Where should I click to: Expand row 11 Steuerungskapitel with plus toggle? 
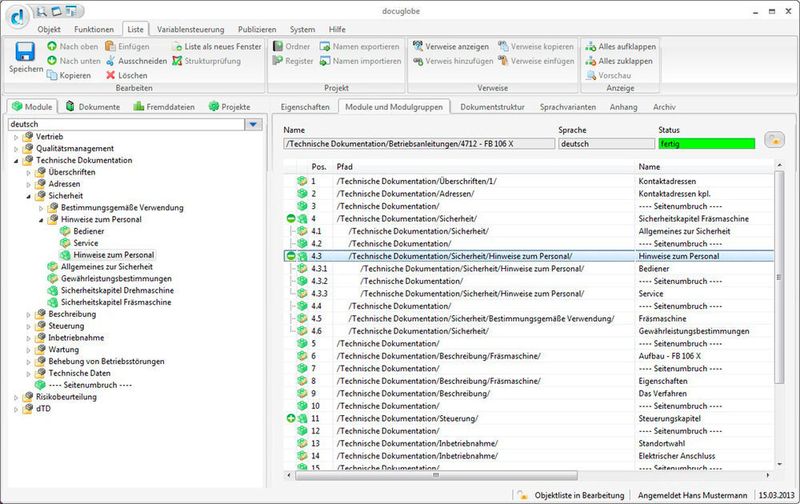[x=290, y=418]
